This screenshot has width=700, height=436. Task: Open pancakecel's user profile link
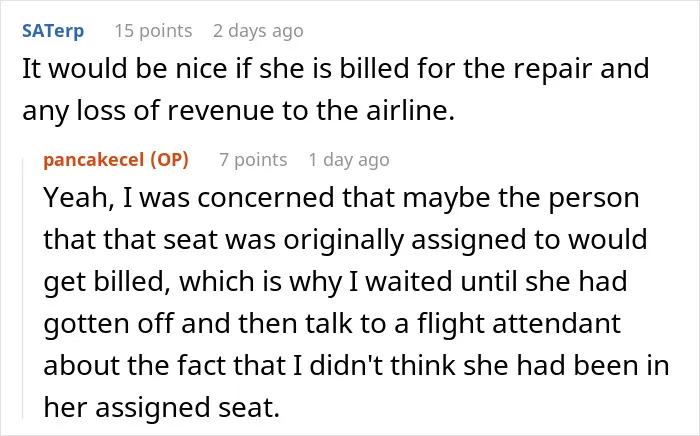pyautogui.click(x=94, y=160)
